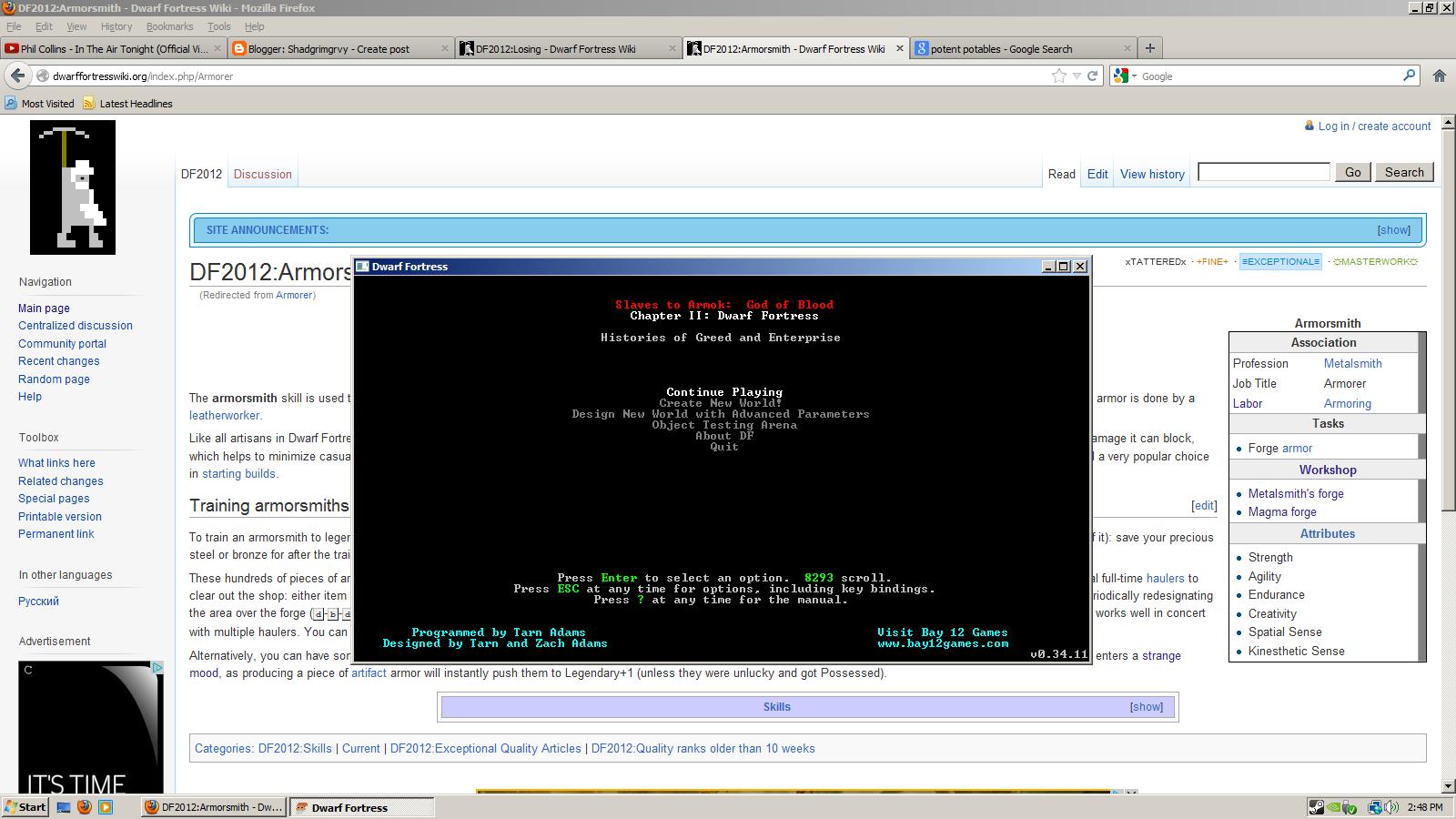Expand the Skills navigation box via show
This screenshot has width=1456, height=819.
tap(1146, 707)
